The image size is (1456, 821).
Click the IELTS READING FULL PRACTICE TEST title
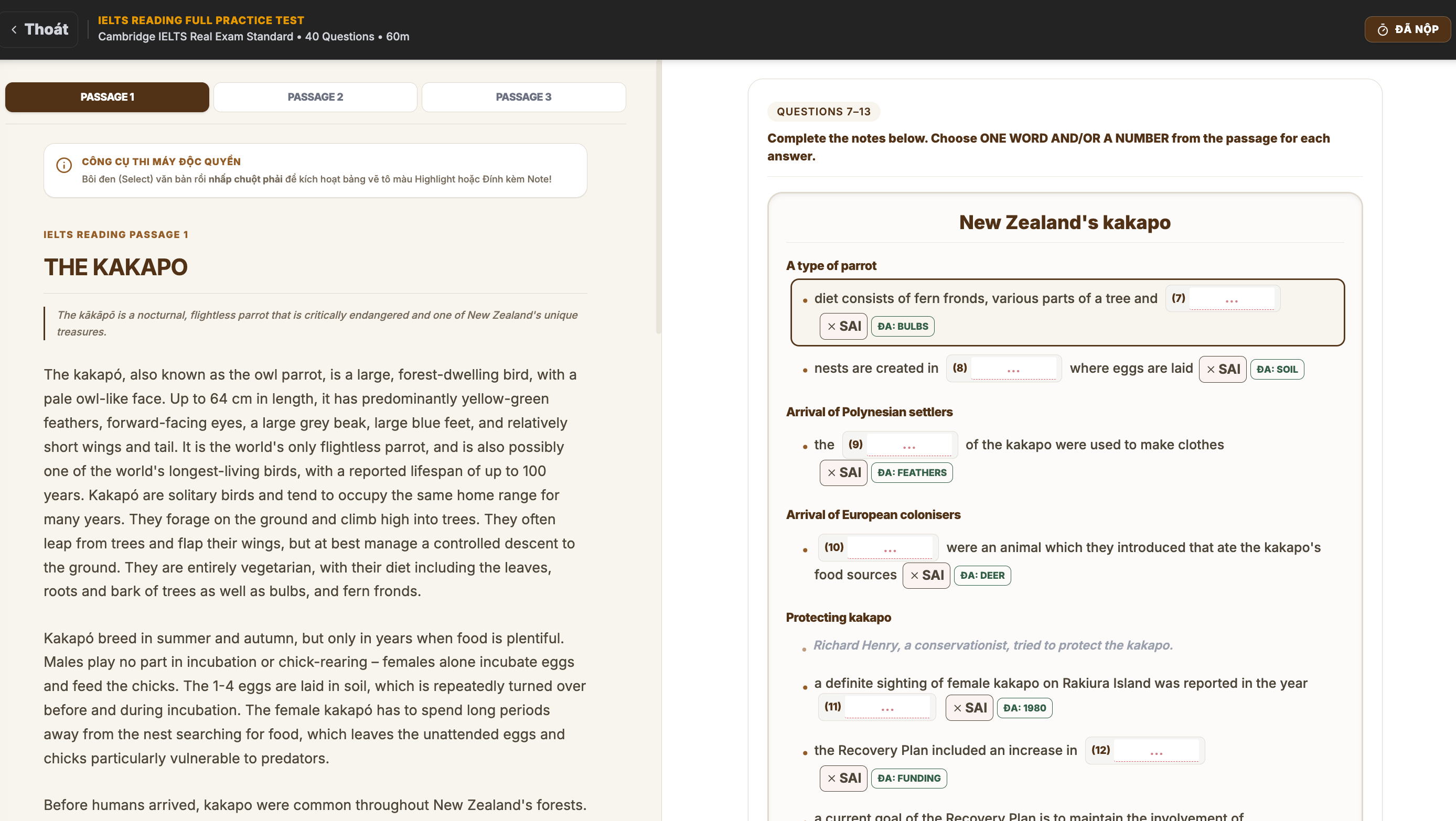click(201, 20)
